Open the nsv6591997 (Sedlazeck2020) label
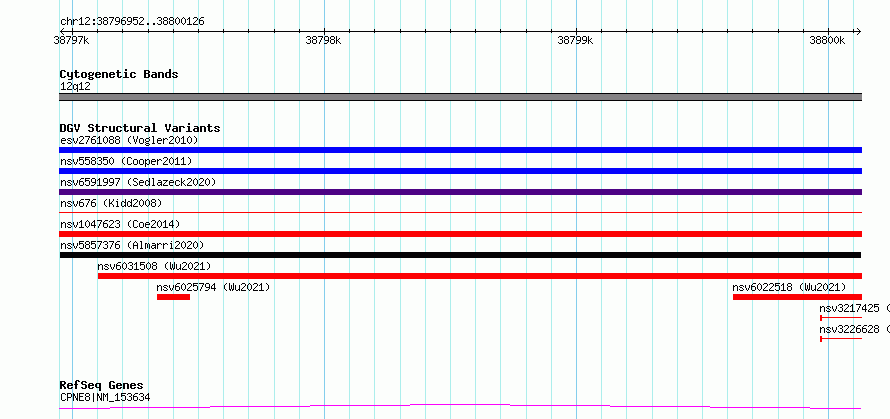 [138, 182]
